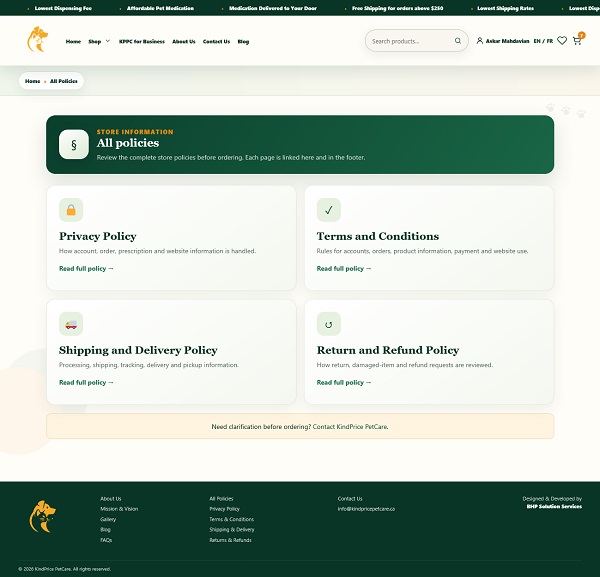The height and width of the screenshot is (577, 600).
Task: Click the Shipping and Delivery Policy heading
Action: [x=138, y=350]
